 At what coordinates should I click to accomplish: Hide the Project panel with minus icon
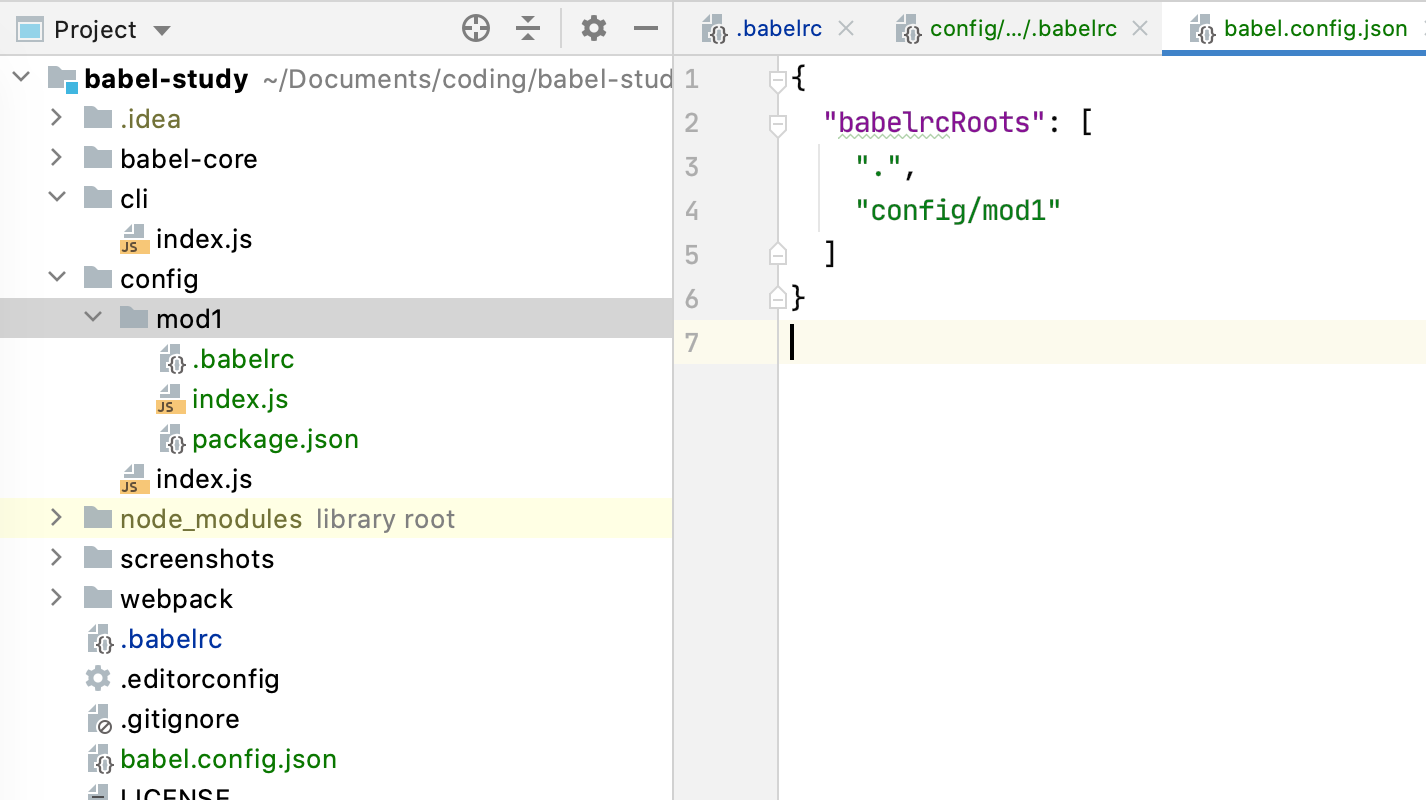[x=646, y=29]
